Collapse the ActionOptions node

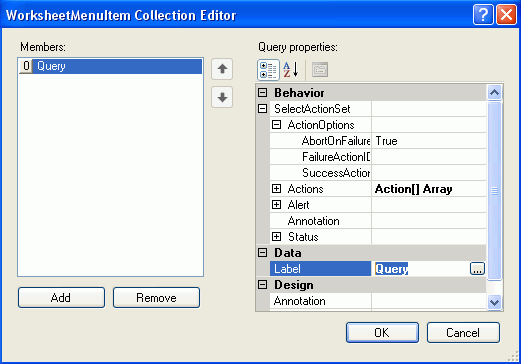[x=276, y=125]
